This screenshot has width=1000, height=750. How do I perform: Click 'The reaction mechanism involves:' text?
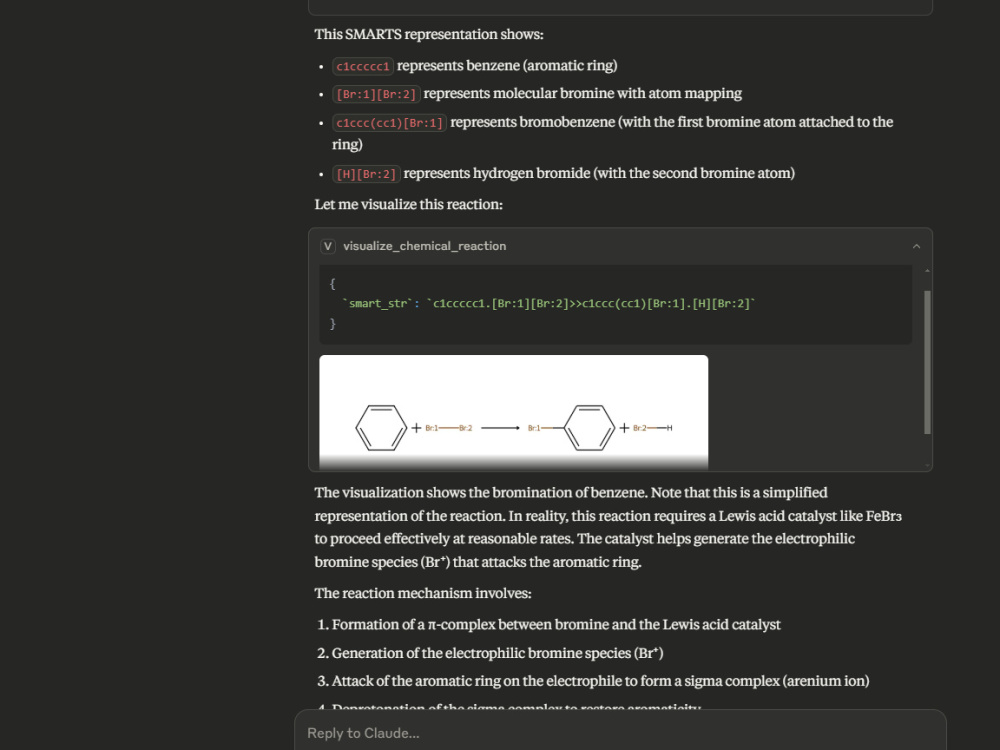[423, 593]
